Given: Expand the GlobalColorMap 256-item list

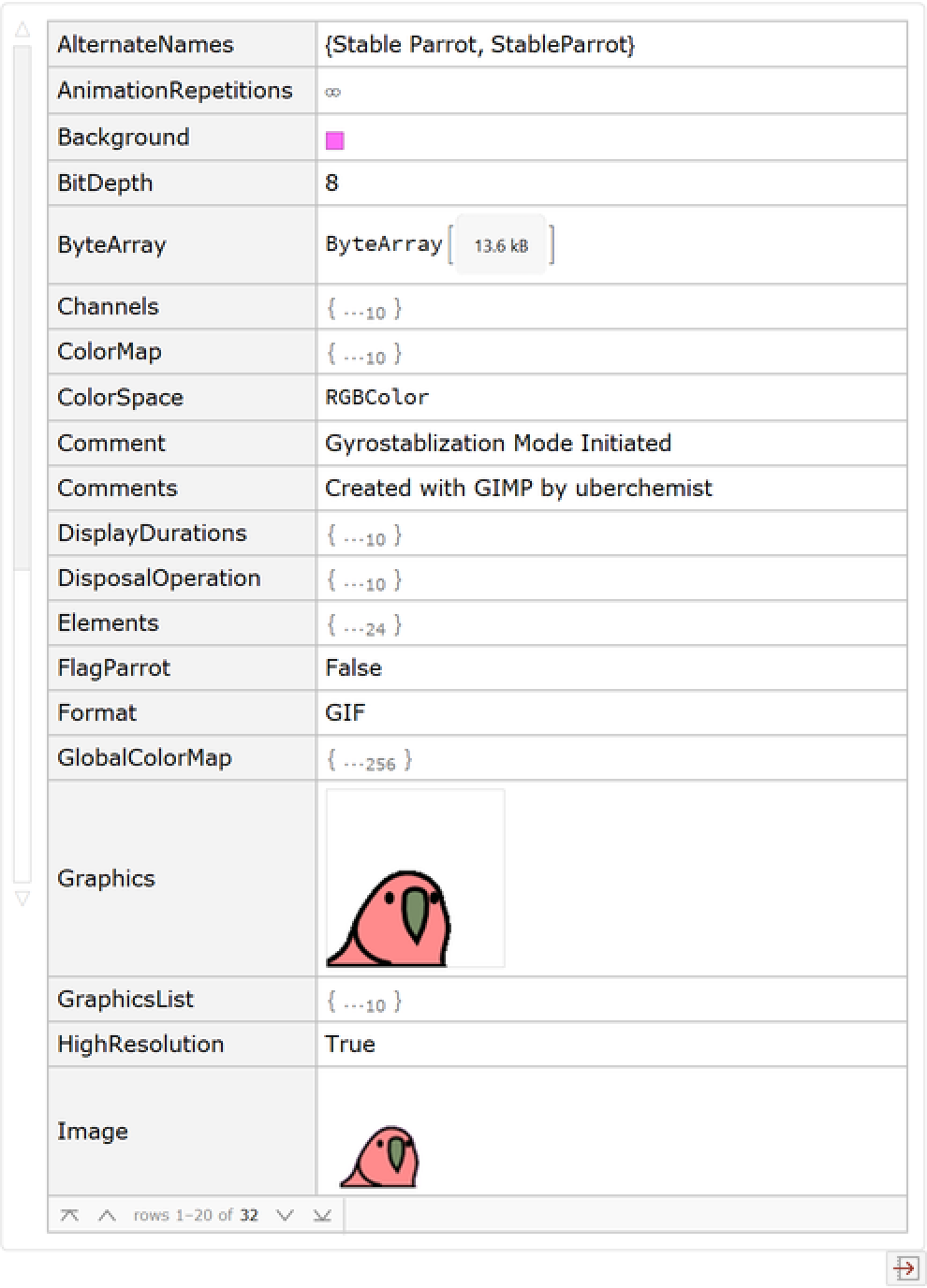Looking at the screenshot, I should tap(369, 760).
